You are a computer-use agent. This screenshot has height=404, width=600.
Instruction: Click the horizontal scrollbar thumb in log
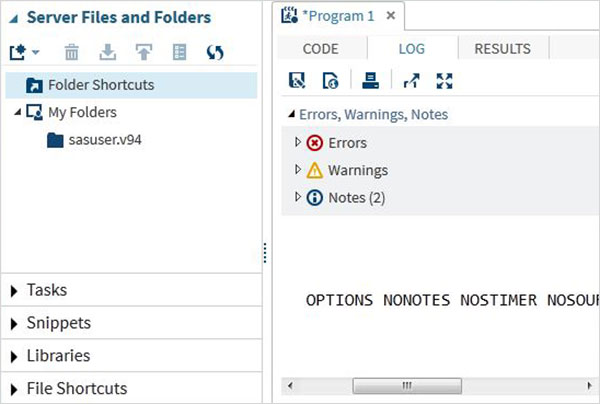click(405, 386)
